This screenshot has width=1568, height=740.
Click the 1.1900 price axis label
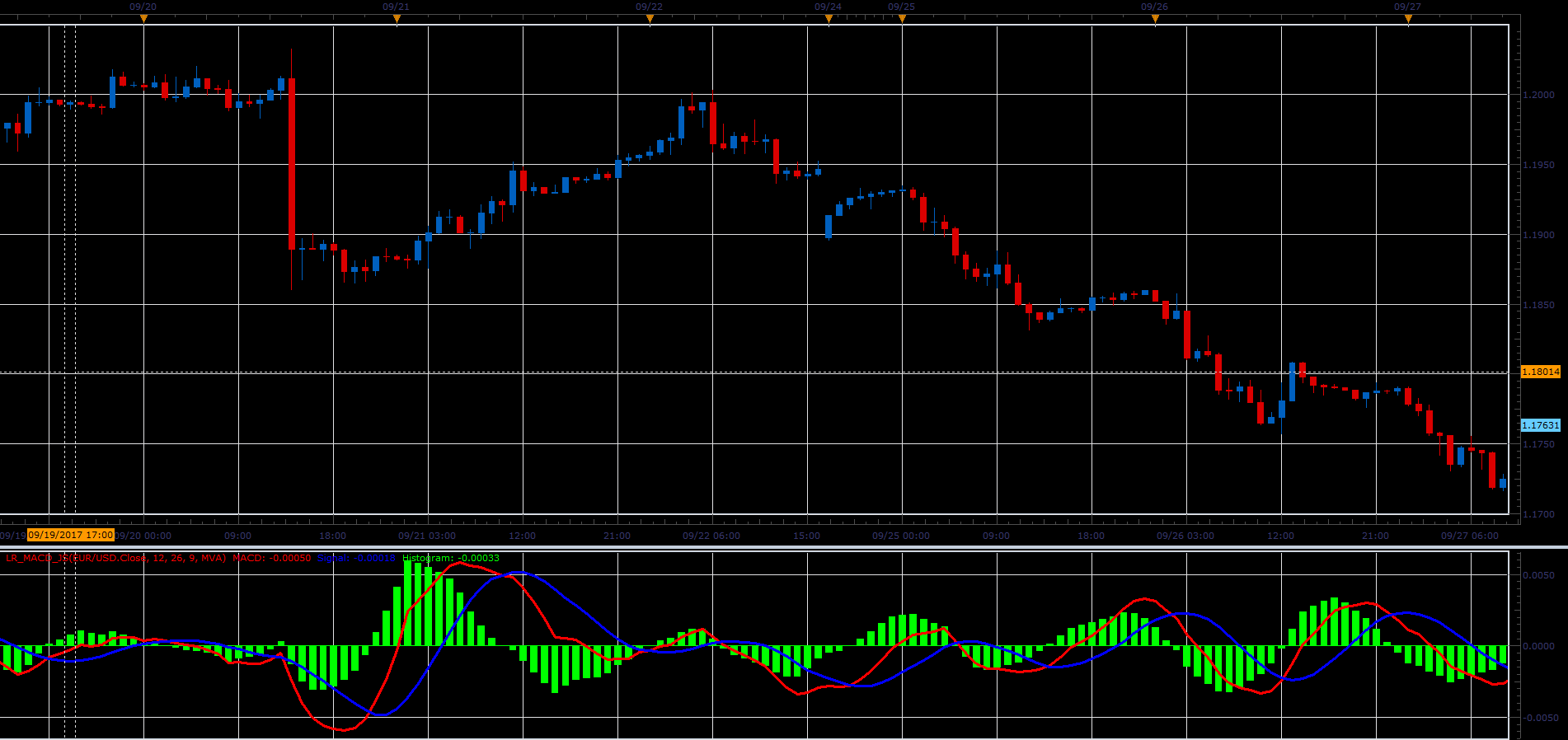point(1538,235)
